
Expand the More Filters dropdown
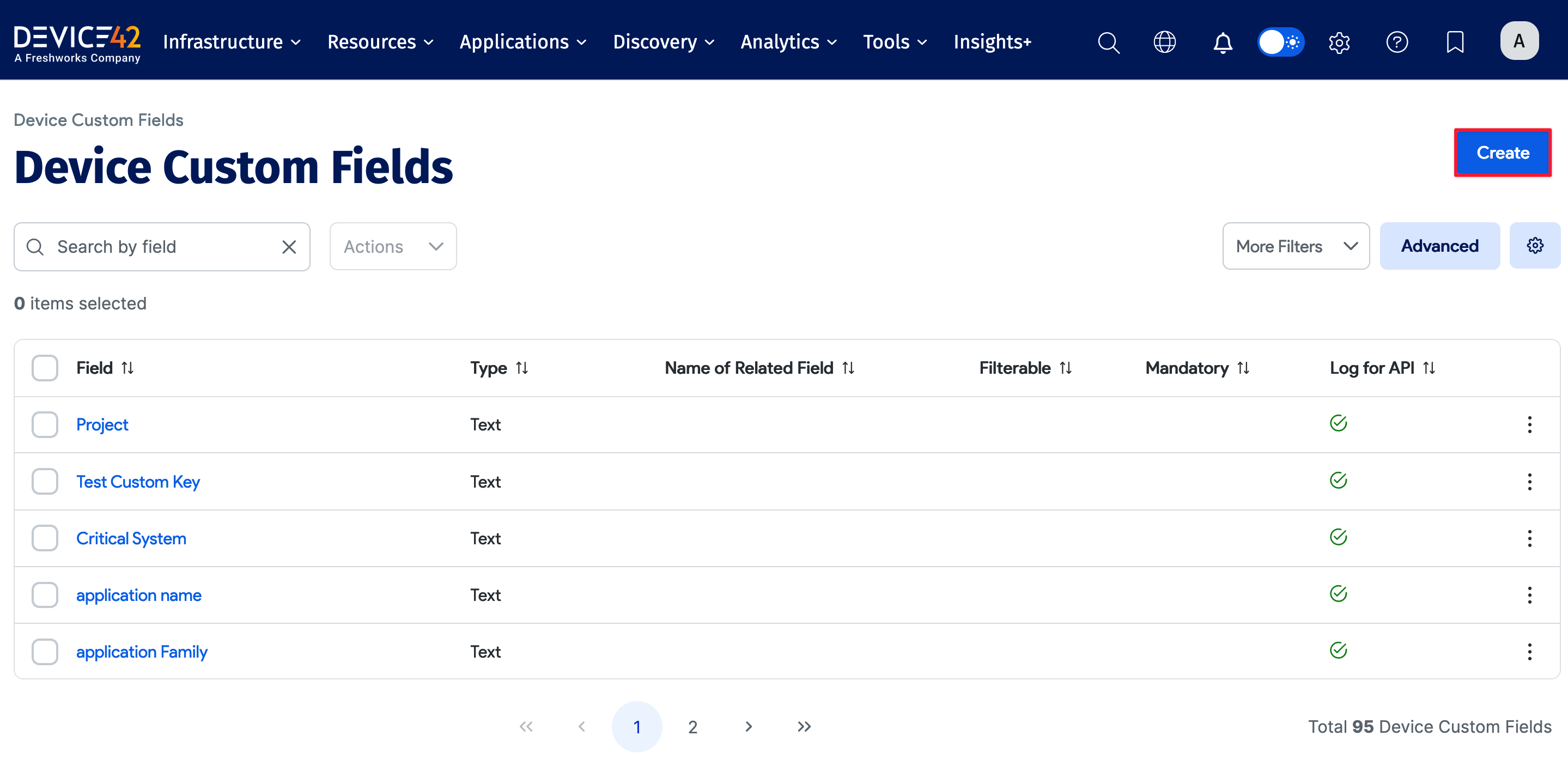[x=1295, y=246]
